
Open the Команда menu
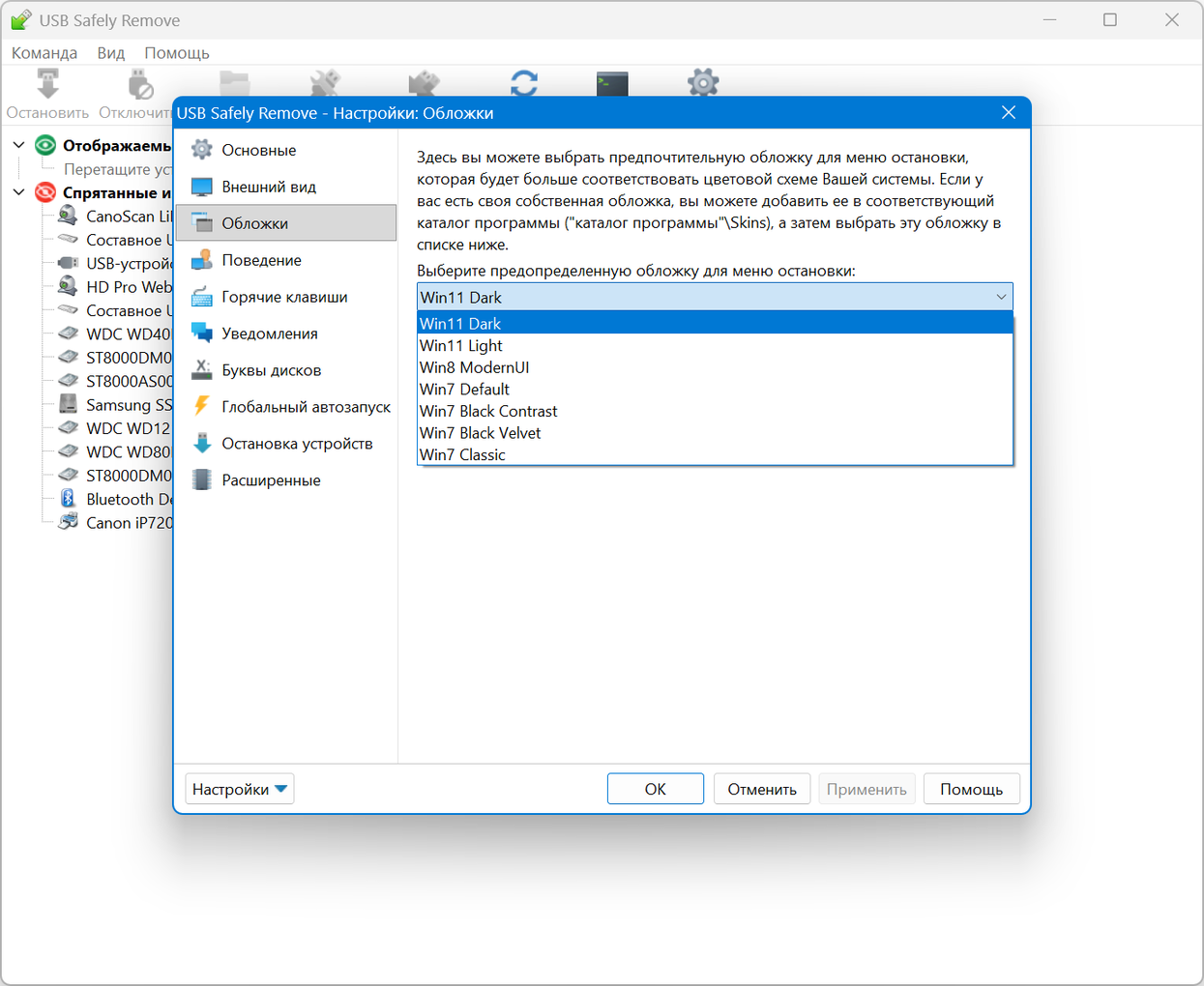point(44,53)
